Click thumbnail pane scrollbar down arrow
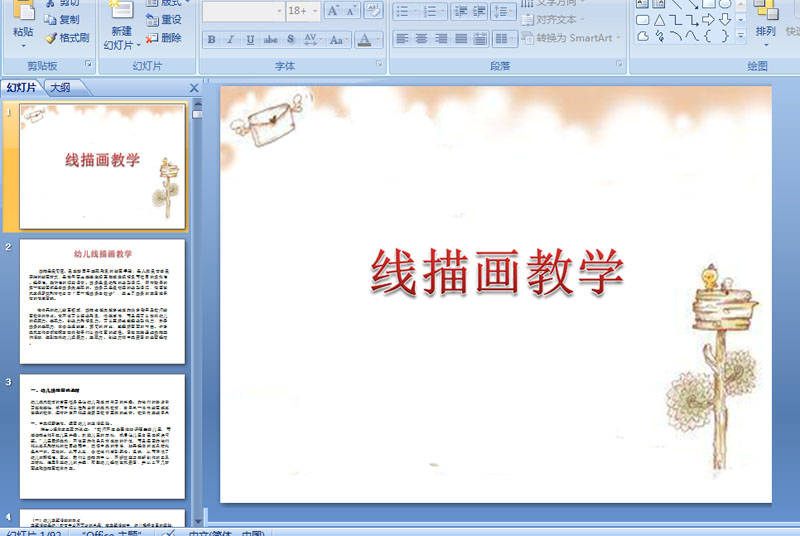Image resolution: width=800 pixels, height=536 pixels. pyautogui.click(x=197, y=521)
